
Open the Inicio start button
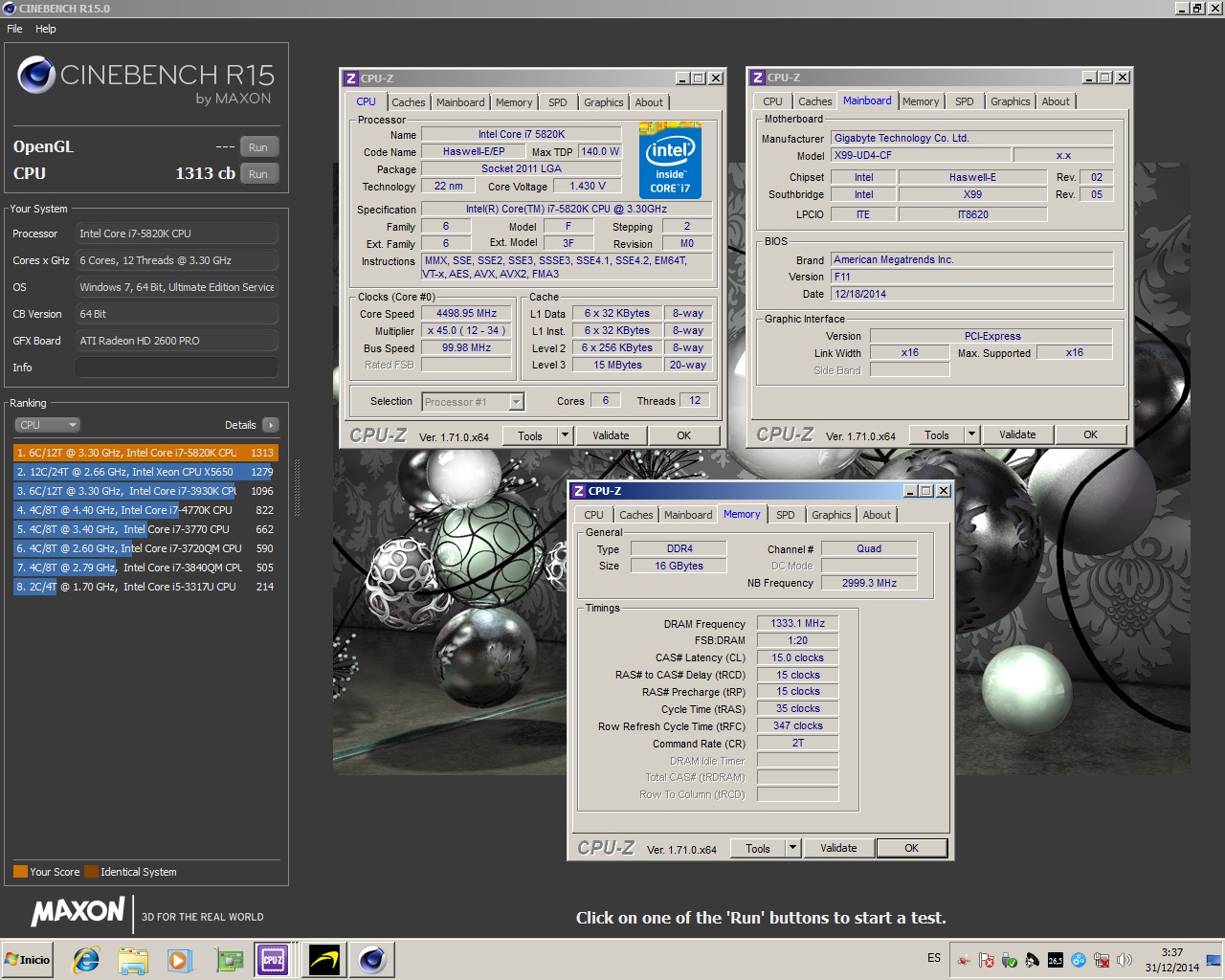[x=28, y=960]
